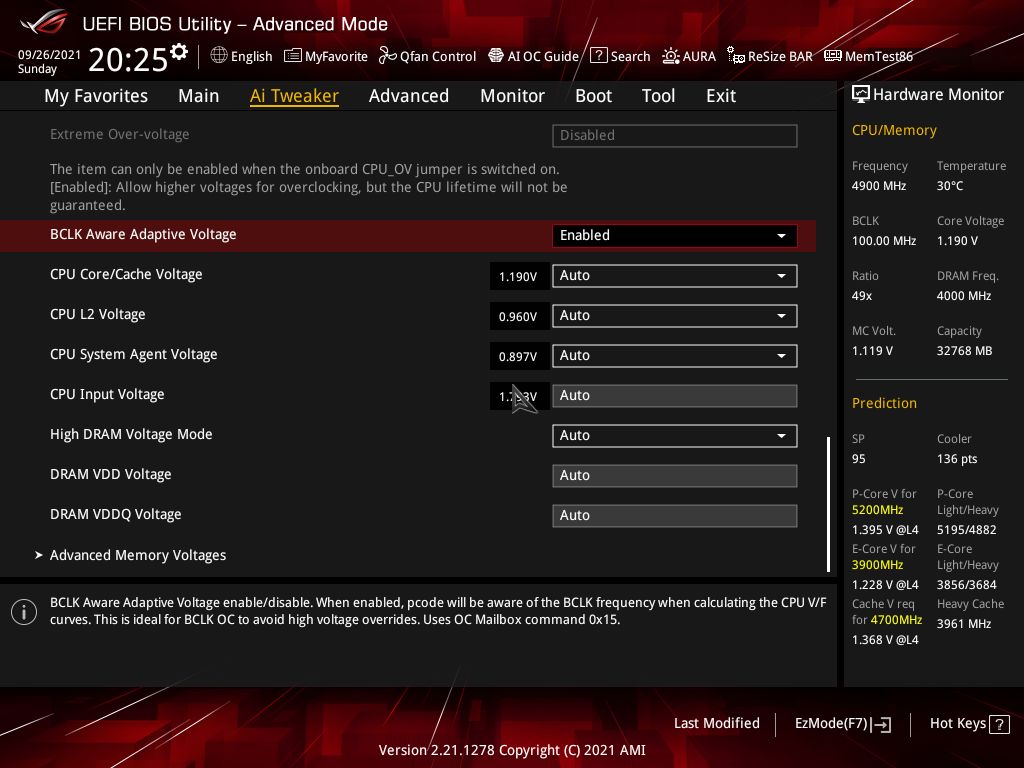This screenshot has width=1024, height=768.
Task: Click the Hardware Monitor icon
Action: (861, 95)
